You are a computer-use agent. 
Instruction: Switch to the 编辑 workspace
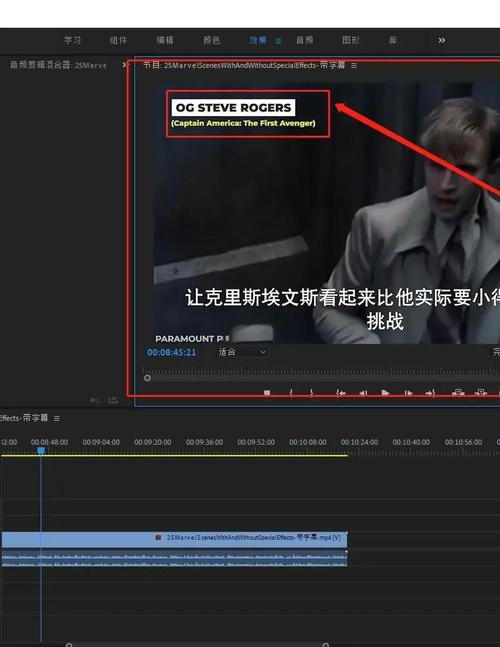pos(165,40)
